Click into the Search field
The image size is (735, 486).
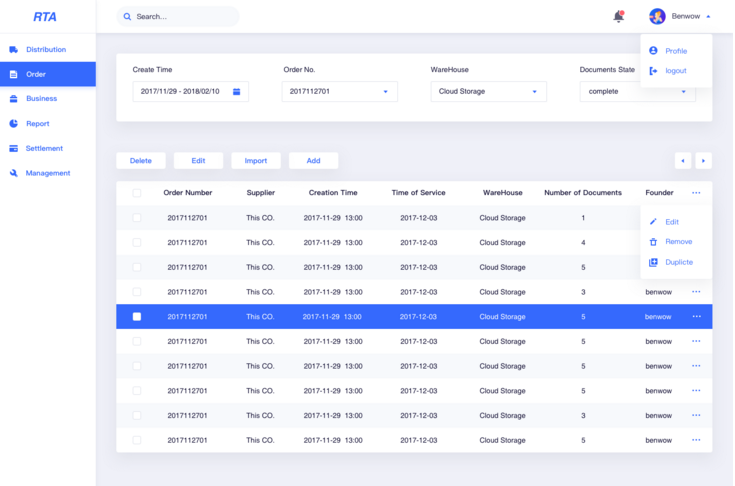pos(178,16)
